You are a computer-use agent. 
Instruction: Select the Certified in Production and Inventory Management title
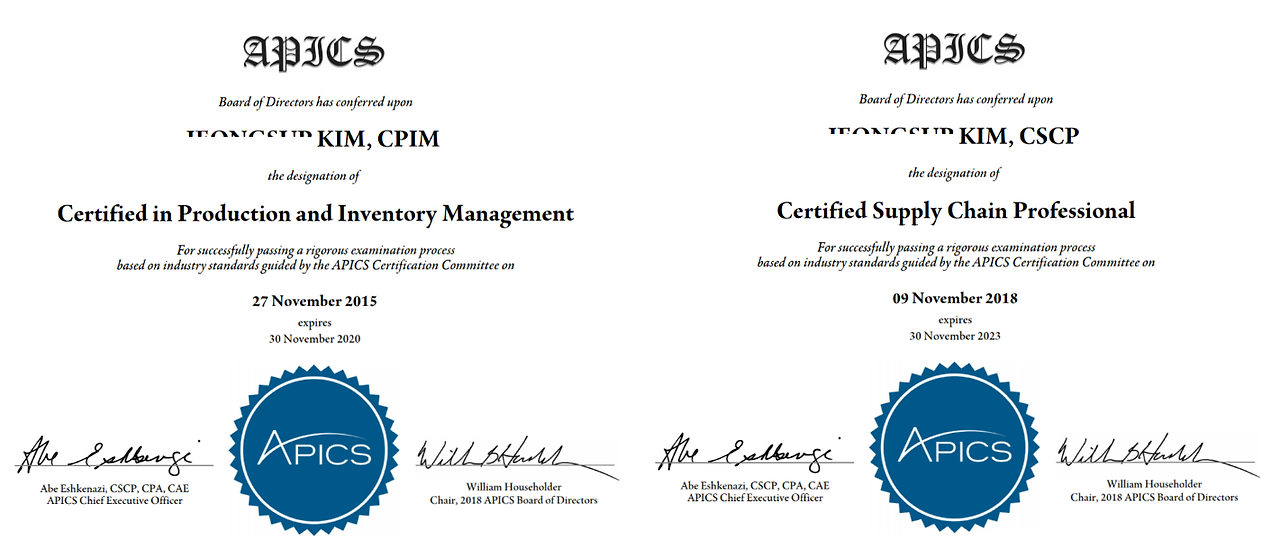(316, 214)
